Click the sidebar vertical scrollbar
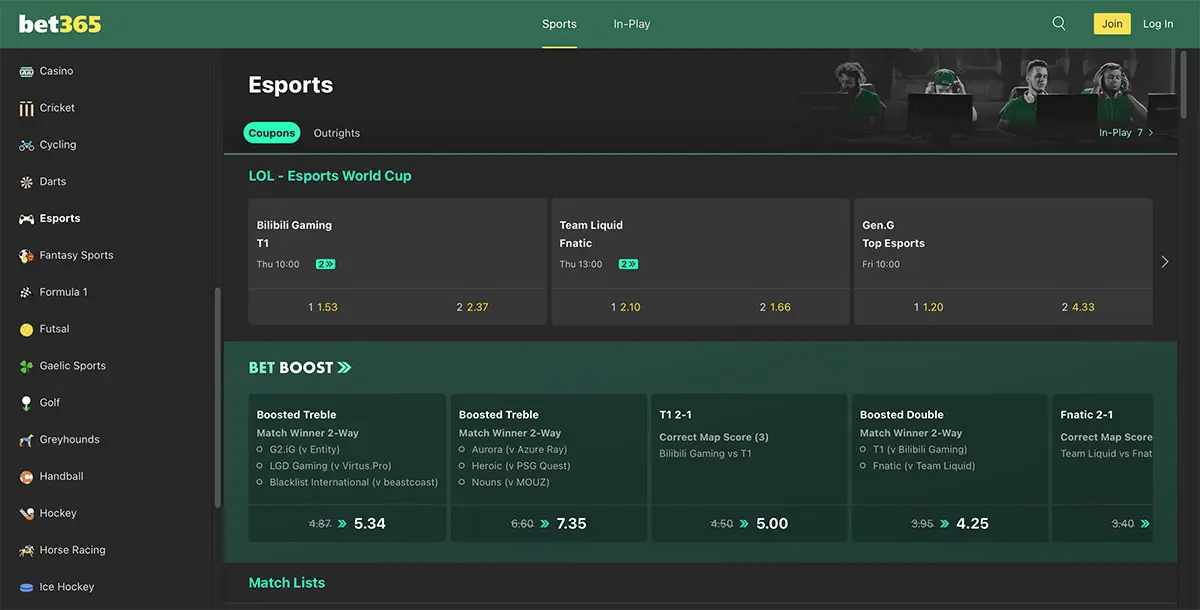The width and height of the screenshot is (1200, 610). click(x=217, y=398)
